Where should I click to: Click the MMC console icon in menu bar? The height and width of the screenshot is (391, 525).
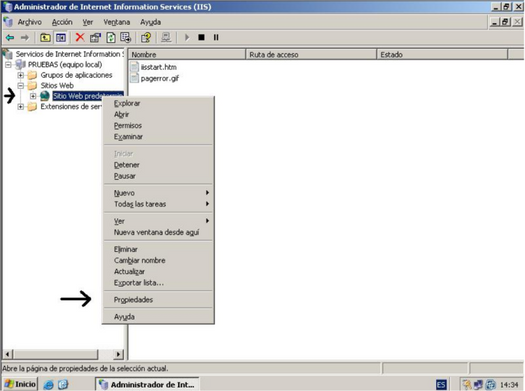(8, 22)
